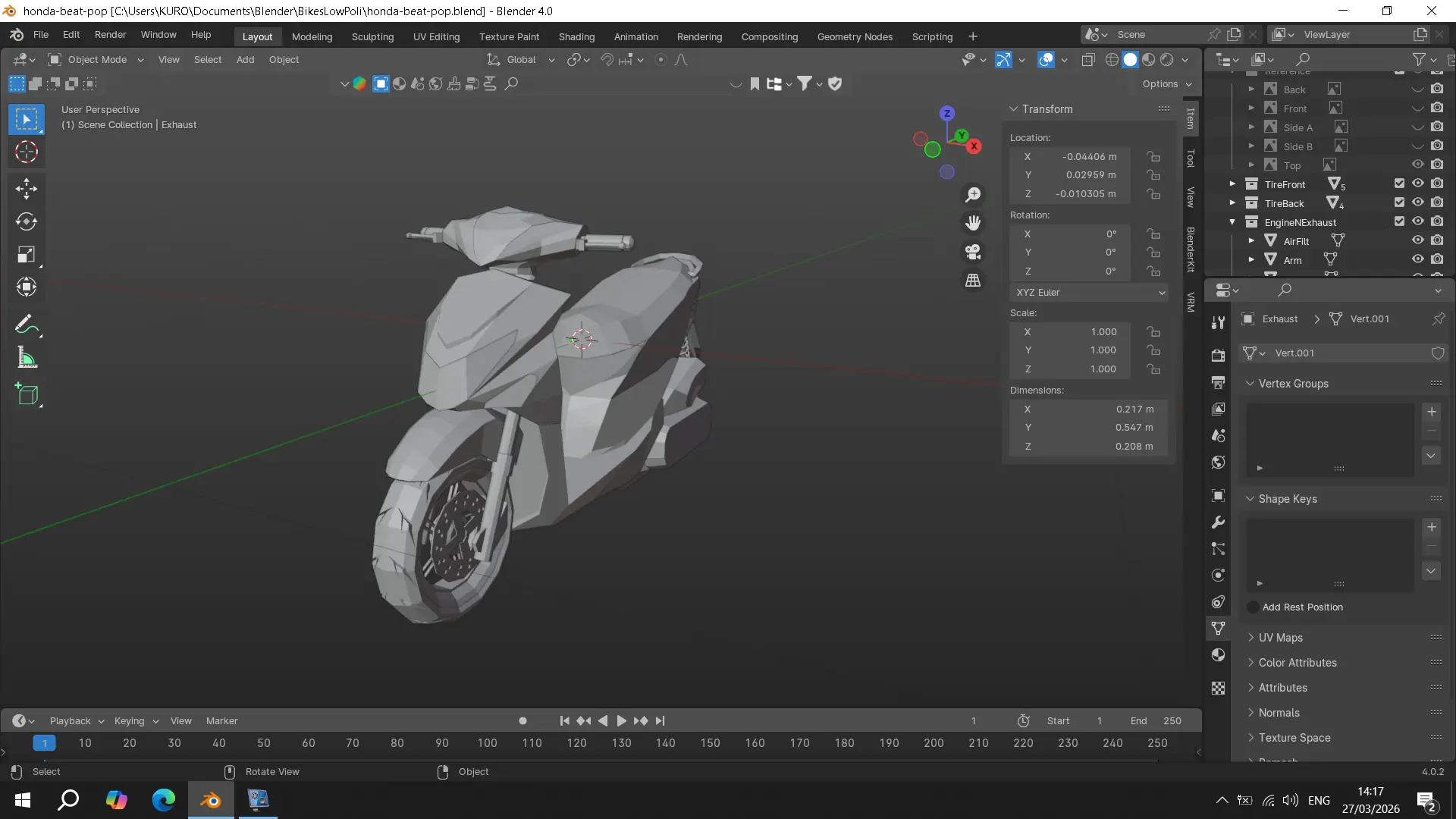The height and width of the screenshot is (819, 1456).
Task: Toggle TireFront collection exclude checkbox
Action: click(1399, 184)
